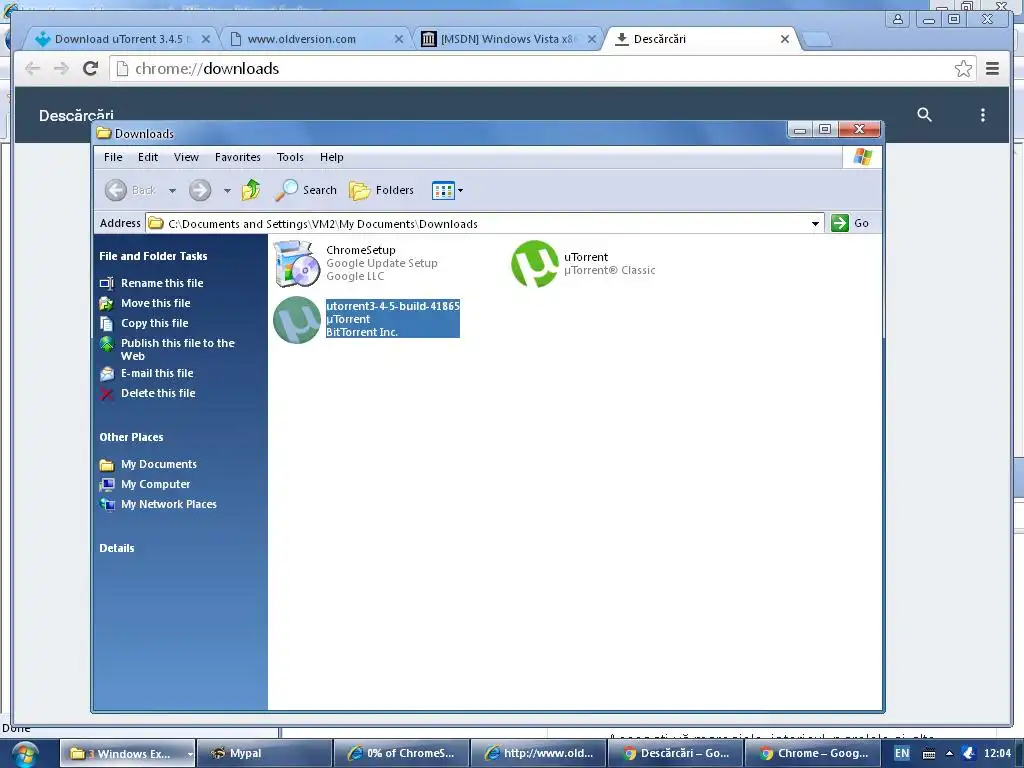This screenshot has height=768, width=1024.
Task: Click Move this file
Action: click(155, 303)
